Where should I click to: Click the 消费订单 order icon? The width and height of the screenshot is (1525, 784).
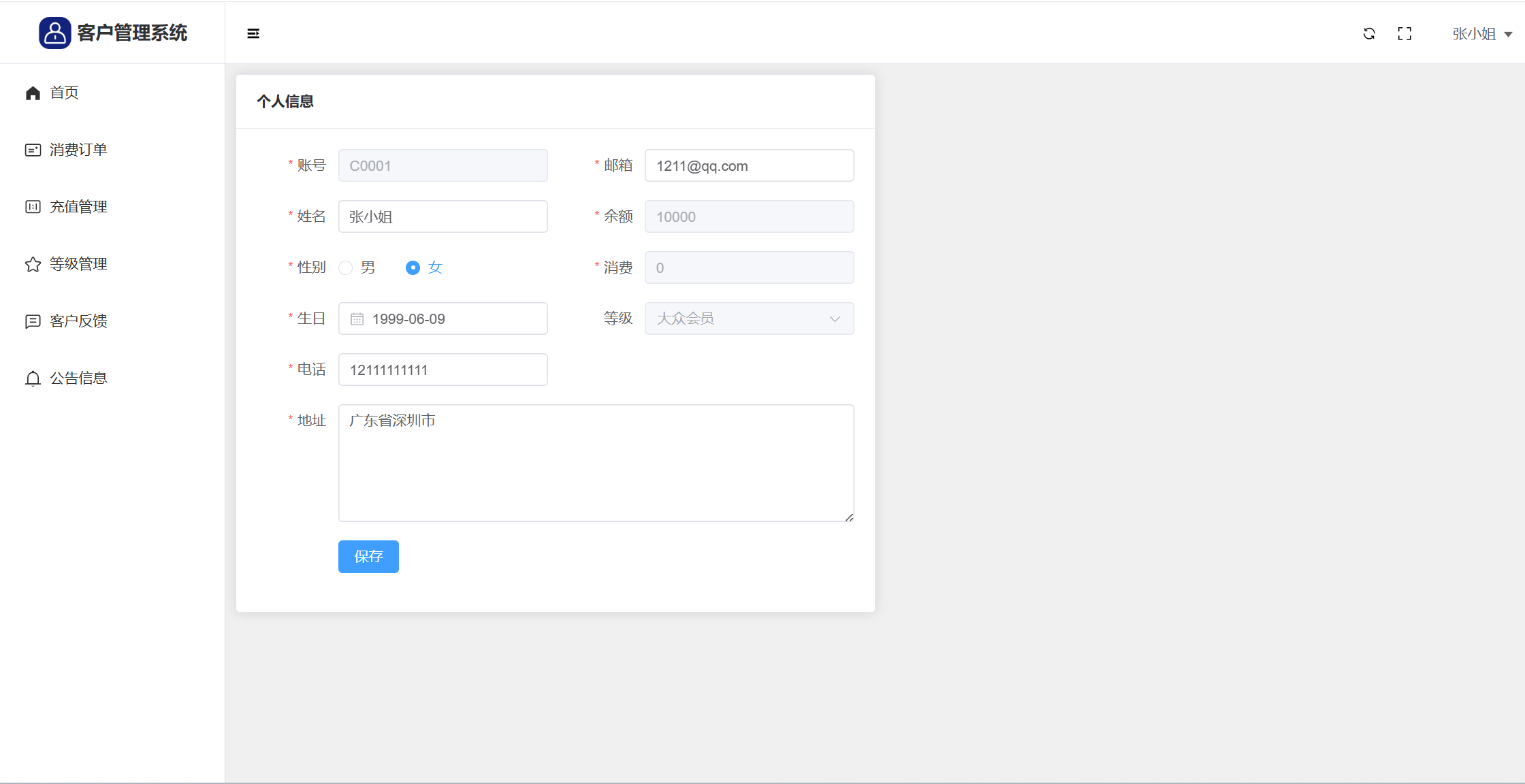coord(33,150)
